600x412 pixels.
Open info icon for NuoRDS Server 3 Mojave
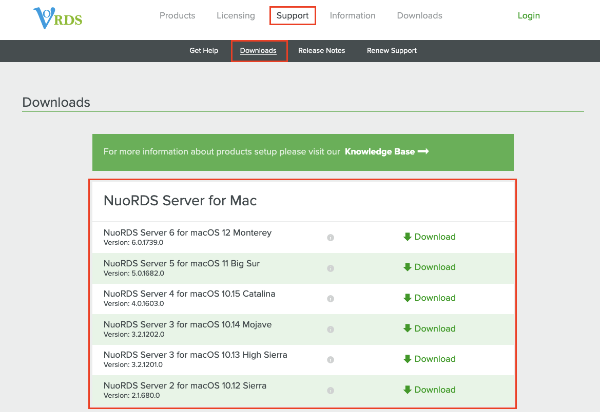[331, 329]
